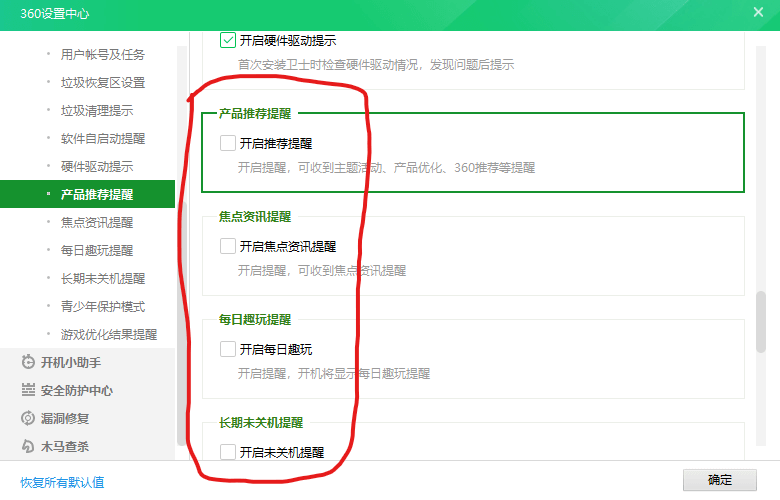This screenshot has width=780, height=500.
Task: Open 长期未关机提醒 sidebar item
Action: (x=102, y=278)
